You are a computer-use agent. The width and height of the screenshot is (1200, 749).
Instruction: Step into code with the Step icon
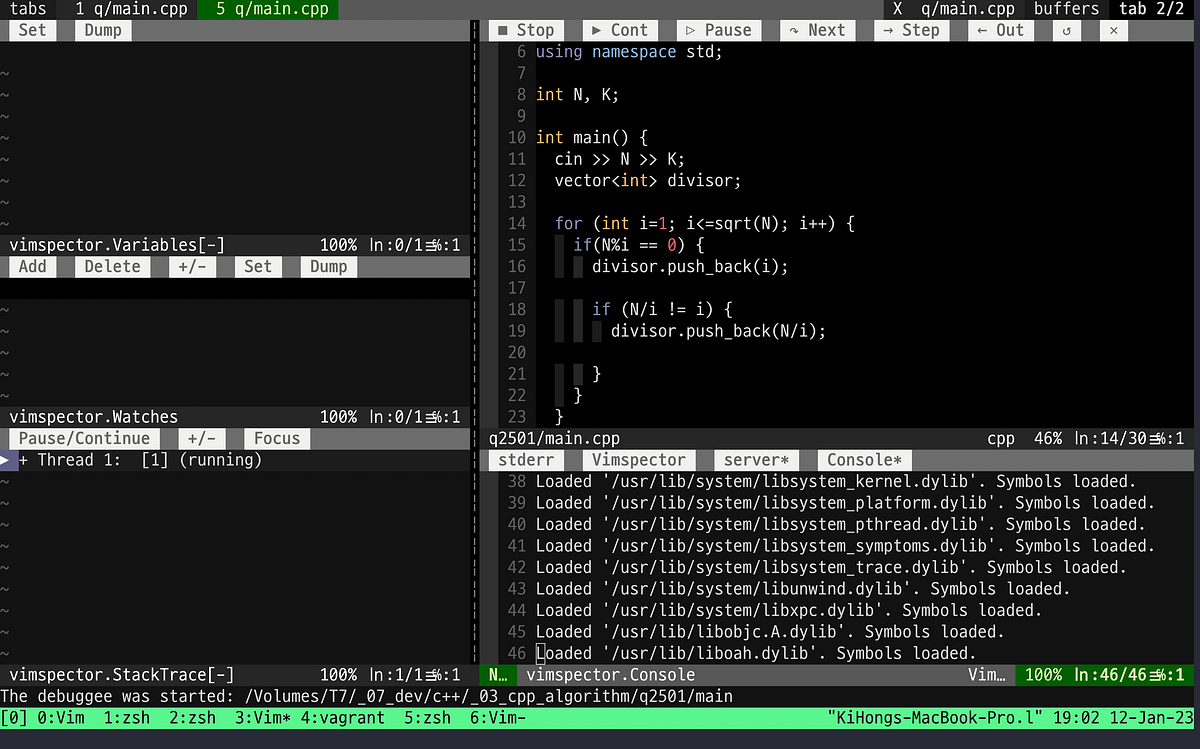(911, 30)
